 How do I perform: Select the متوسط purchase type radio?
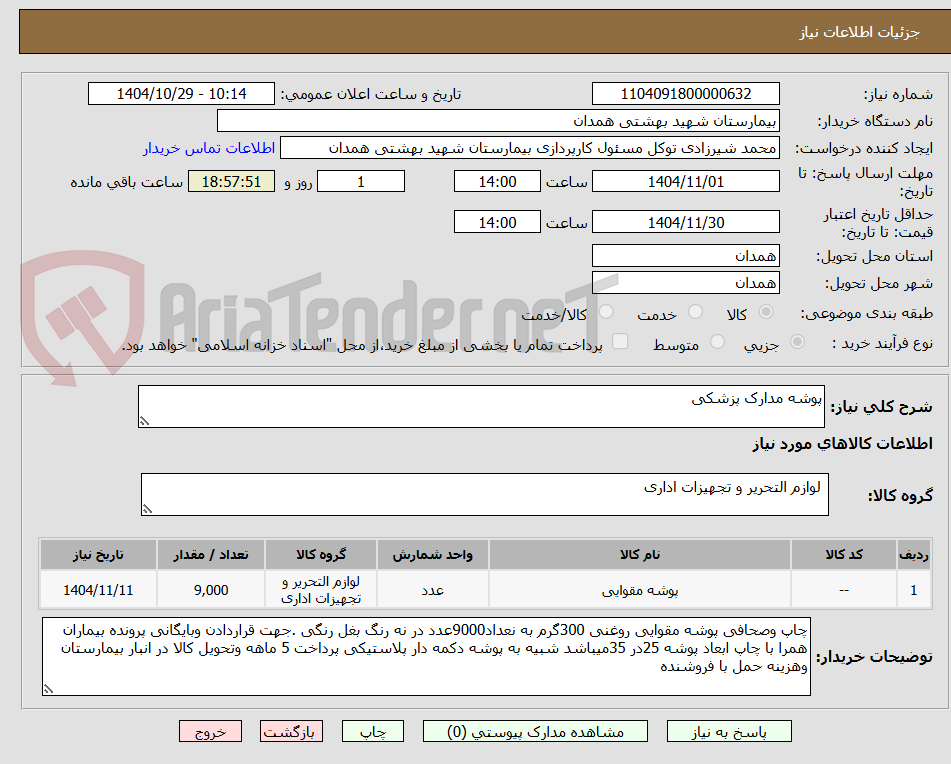tap(717, 342)
